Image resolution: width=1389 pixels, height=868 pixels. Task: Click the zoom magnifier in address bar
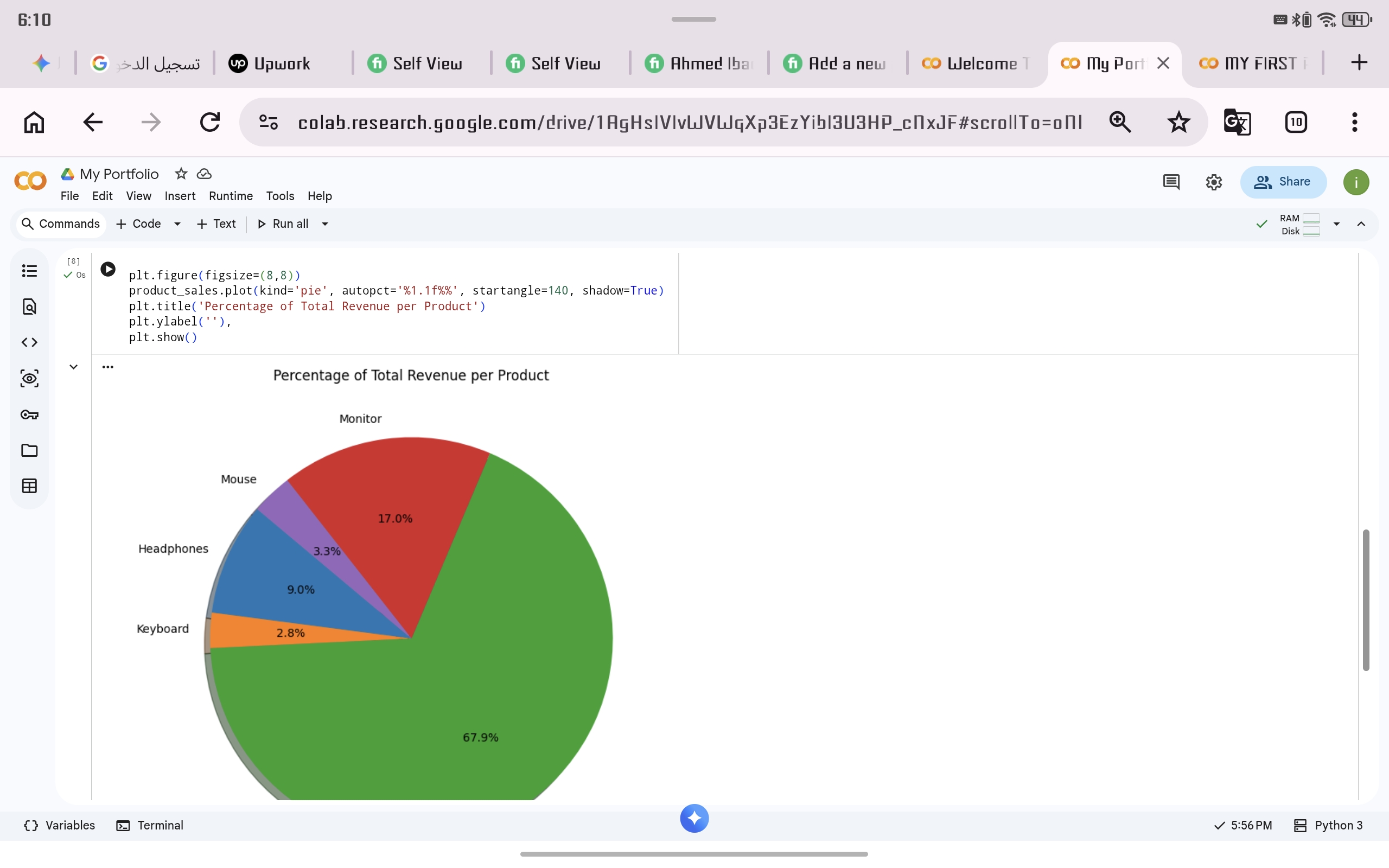[x=1120, y=122]
